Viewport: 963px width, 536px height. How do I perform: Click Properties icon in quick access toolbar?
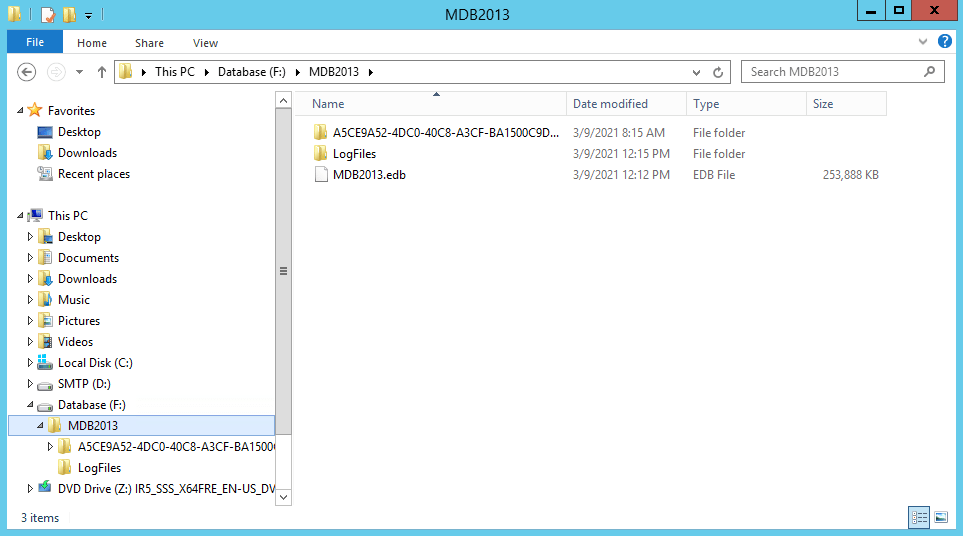click(48, 15)
